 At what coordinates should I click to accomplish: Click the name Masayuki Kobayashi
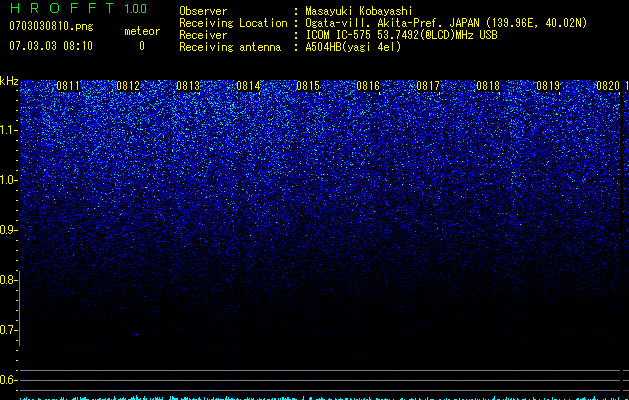[359, 11]
